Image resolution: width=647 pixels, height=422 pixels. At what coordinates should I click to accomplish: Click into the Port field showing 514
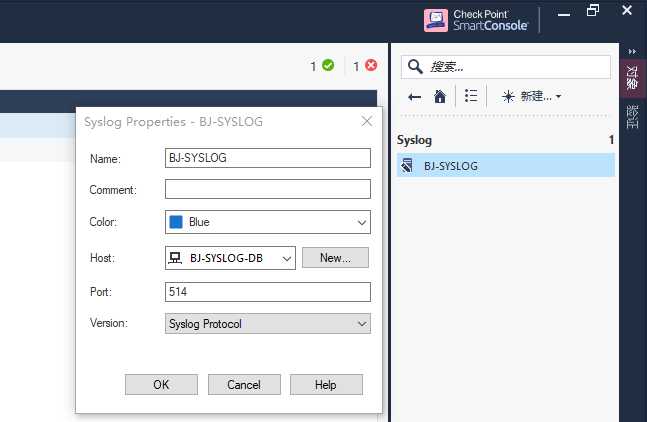pyautogui.click(x=268, y=292)
